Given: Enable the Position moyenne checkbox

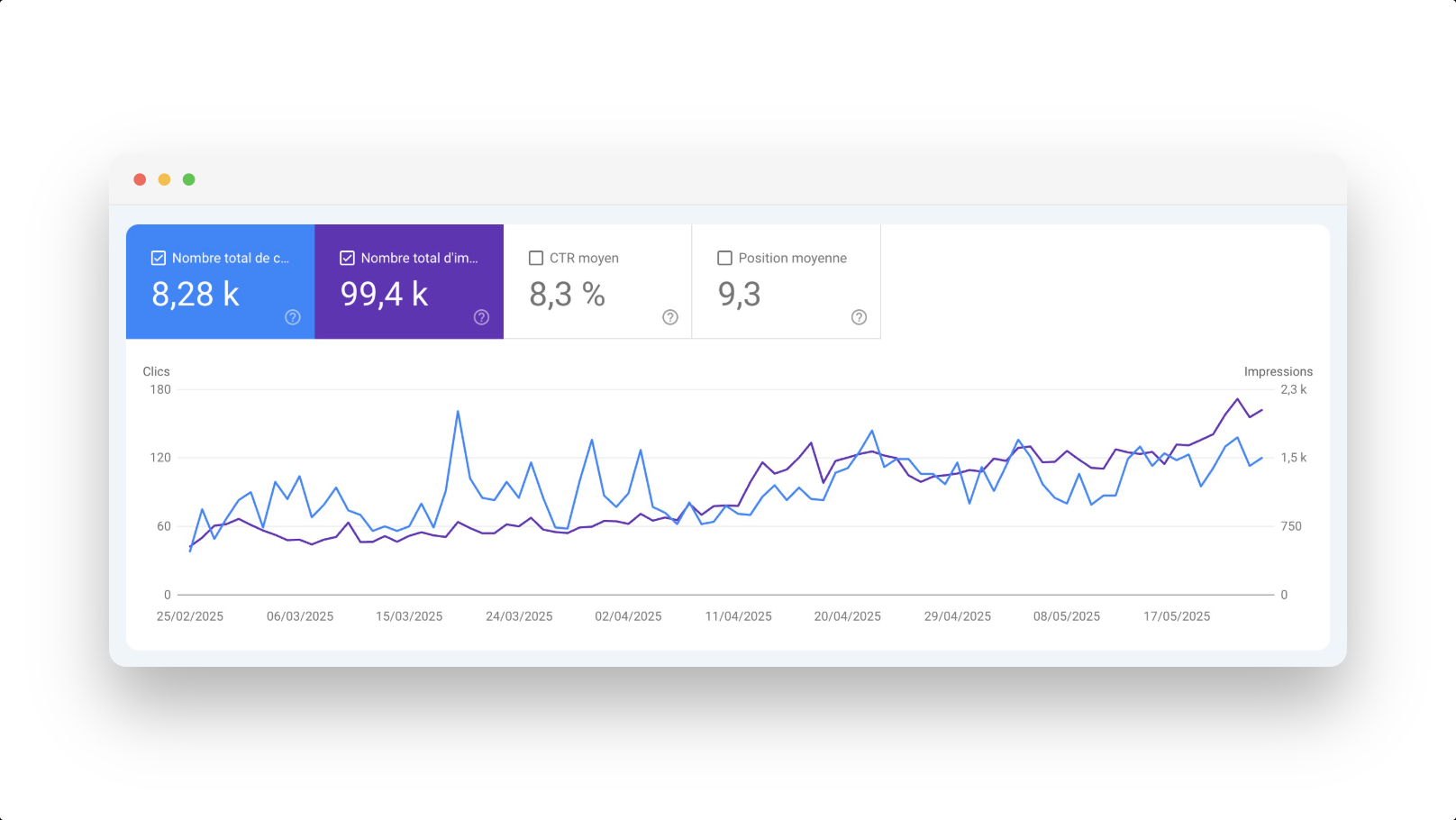Looking at the screenshot, I should point(724,259).
